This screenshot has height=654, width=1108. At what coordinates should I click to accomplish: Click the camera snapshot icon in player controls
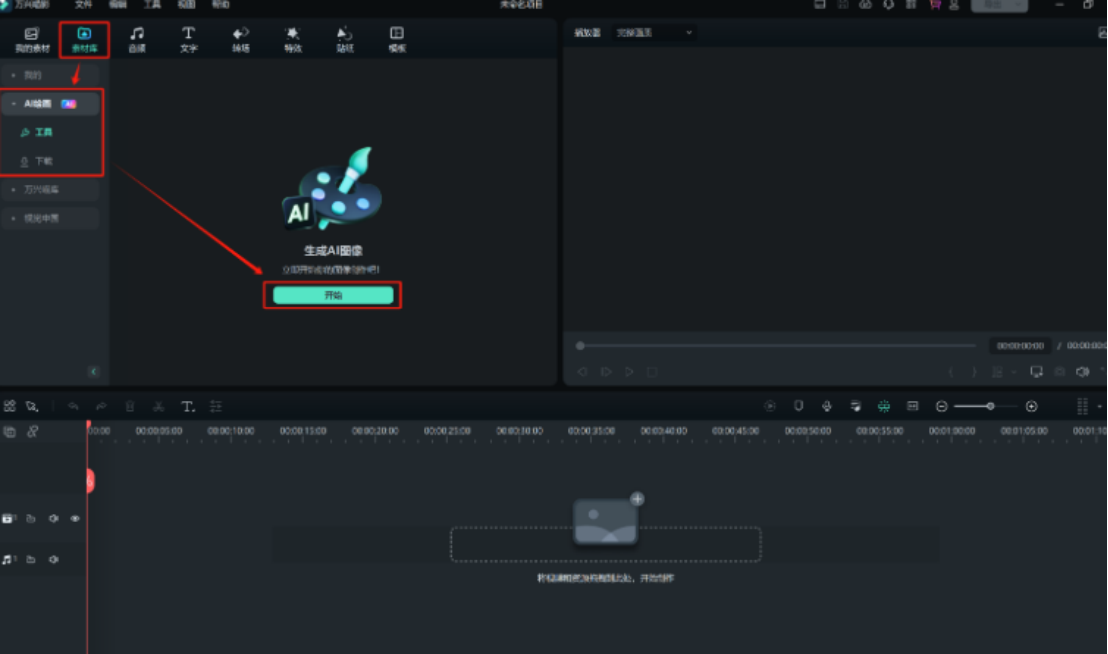click(1059, 371)
